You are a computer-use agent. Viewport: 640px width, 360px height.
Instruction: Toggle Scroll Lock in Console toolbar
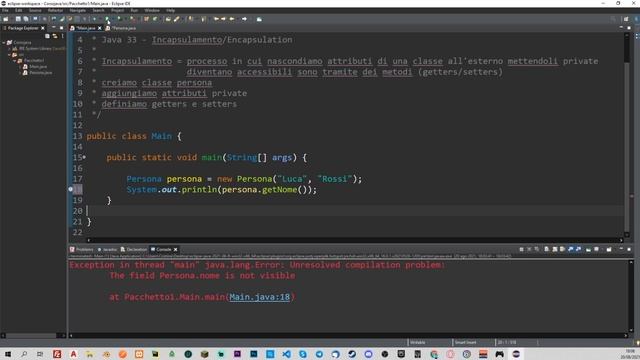tap(555, 249)
